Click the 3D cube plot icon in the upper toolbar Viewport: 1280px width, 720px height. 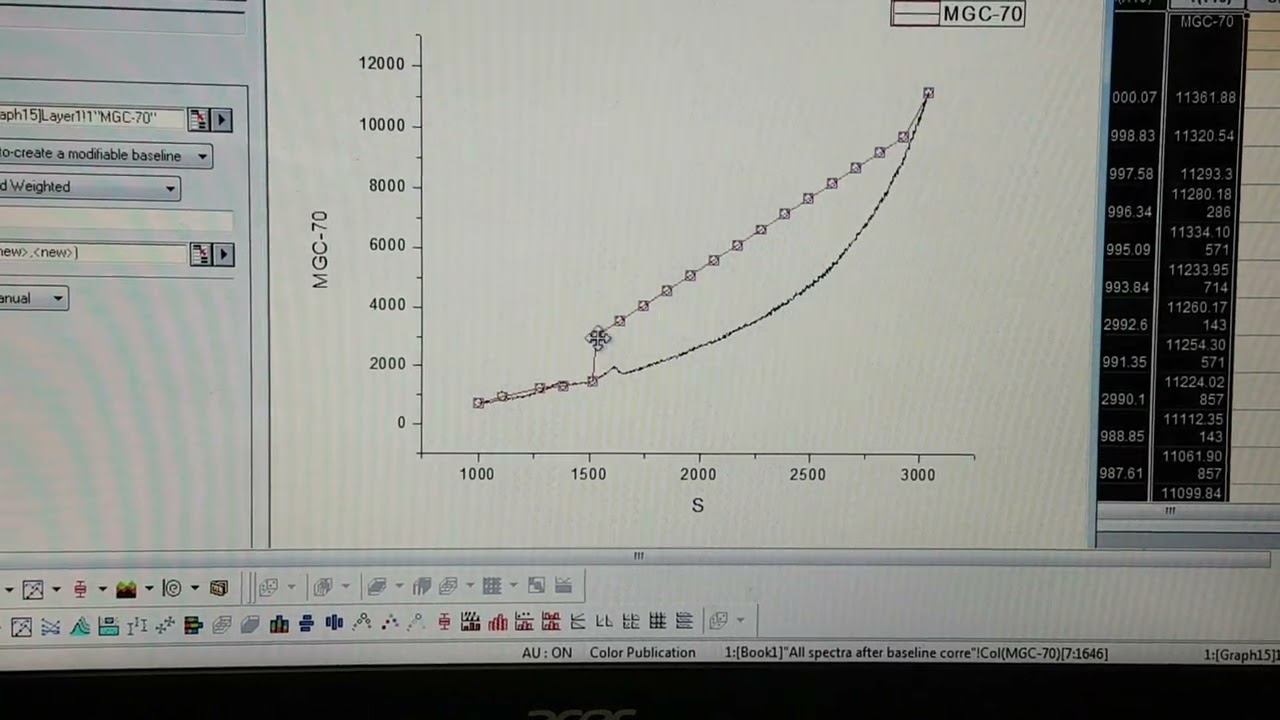[219, 588]
